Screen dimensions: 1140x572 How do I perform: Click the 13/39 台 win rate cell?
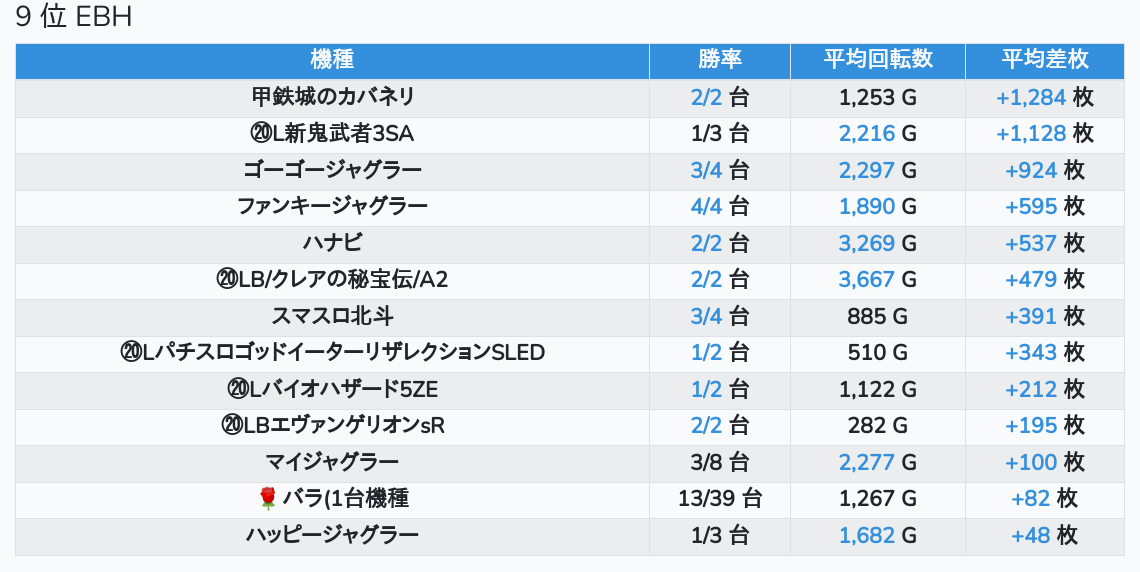click(719, 498)
